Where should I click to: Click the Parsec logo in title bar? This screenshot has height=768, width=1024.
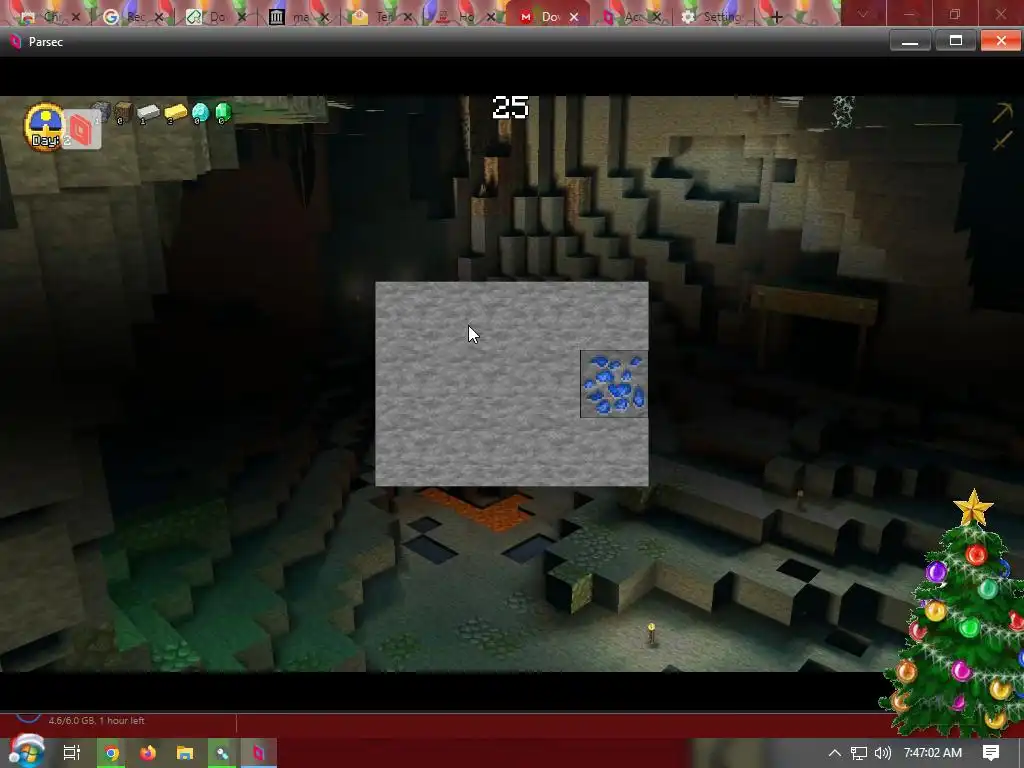pyautogui.click(x=16, y=42)
